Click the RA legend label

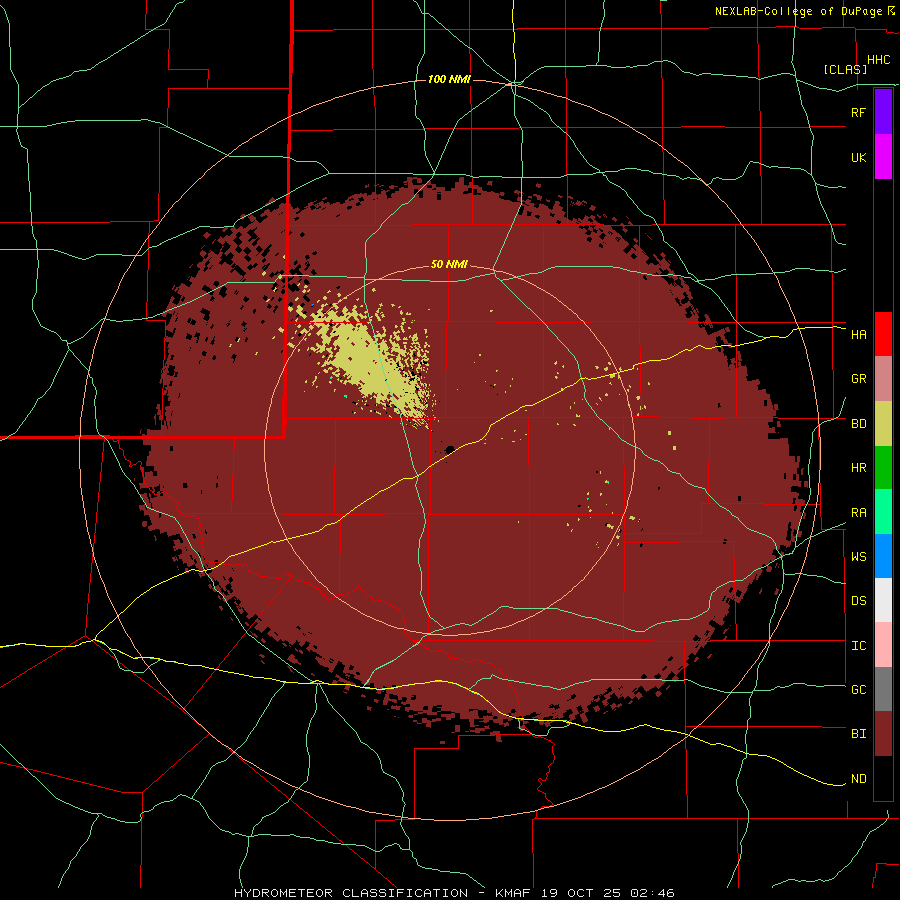(x=858, y=513)
